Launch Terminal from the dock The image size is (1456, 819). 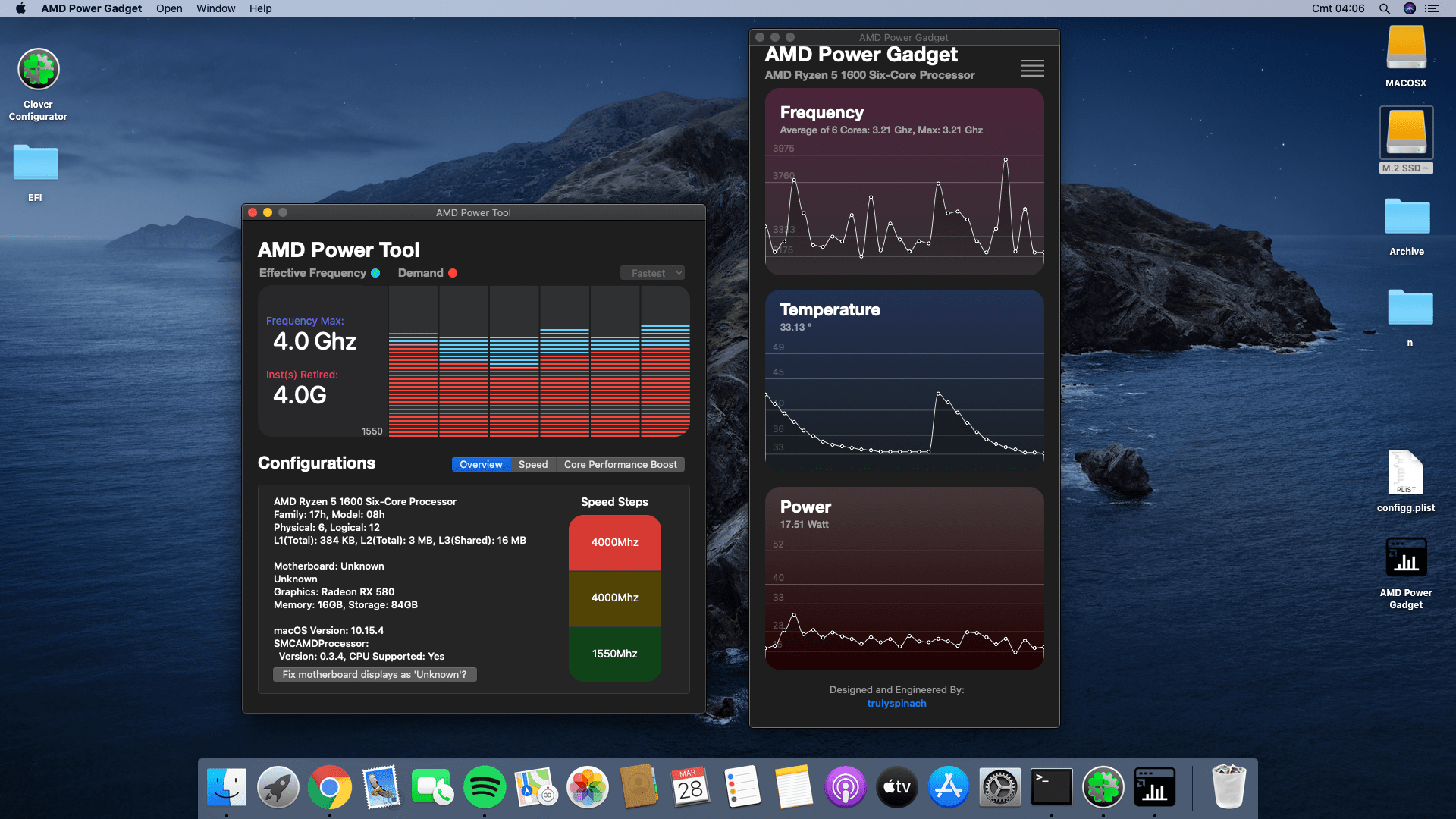(1051, 787)
